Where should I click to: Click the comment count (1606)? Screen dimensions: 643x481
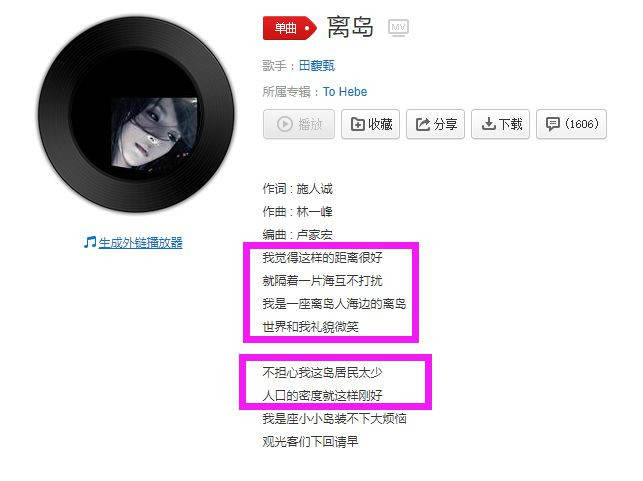click(x=581, y=124)
